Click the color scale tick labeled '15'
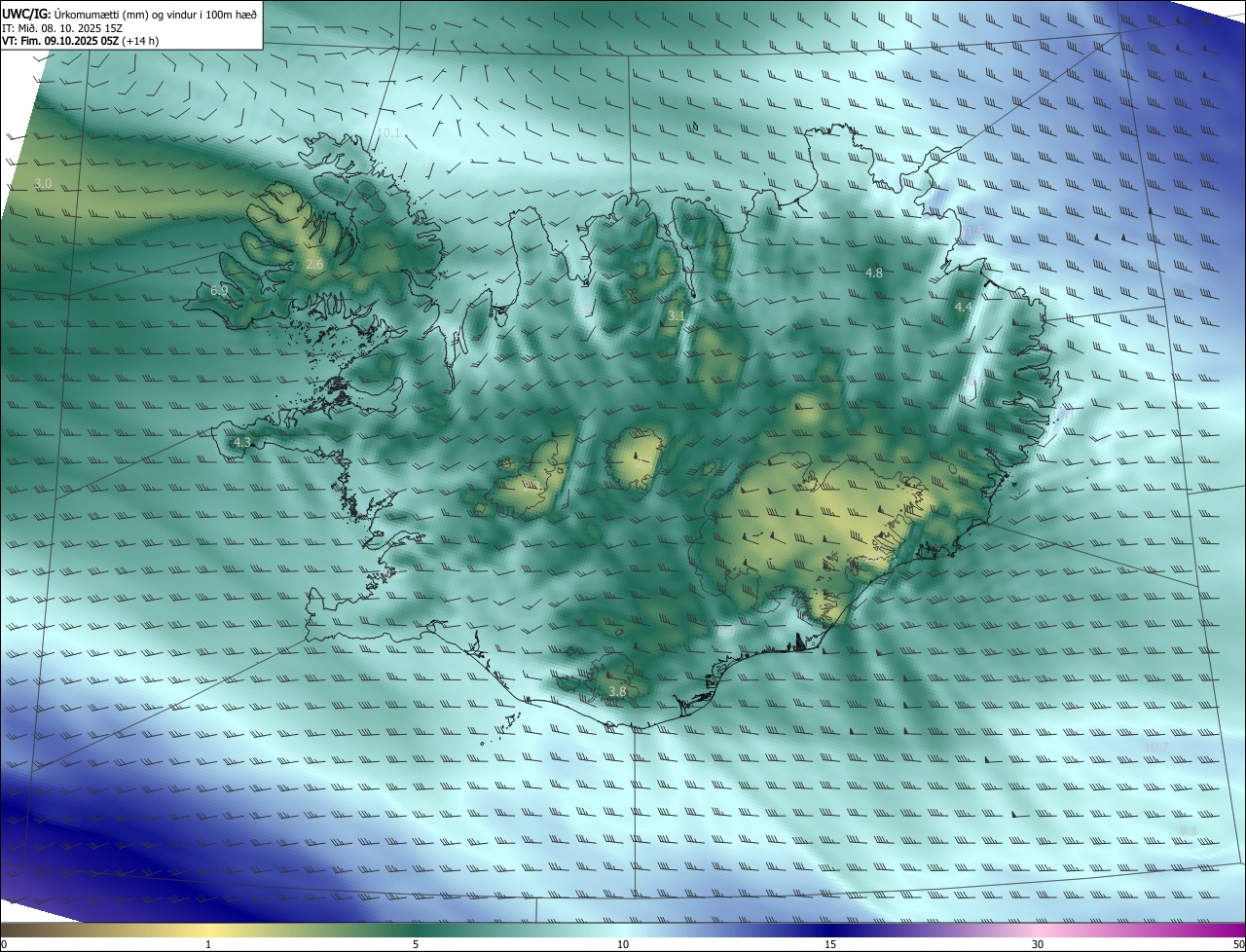The image size is (1246, 952). coord(830,944)
